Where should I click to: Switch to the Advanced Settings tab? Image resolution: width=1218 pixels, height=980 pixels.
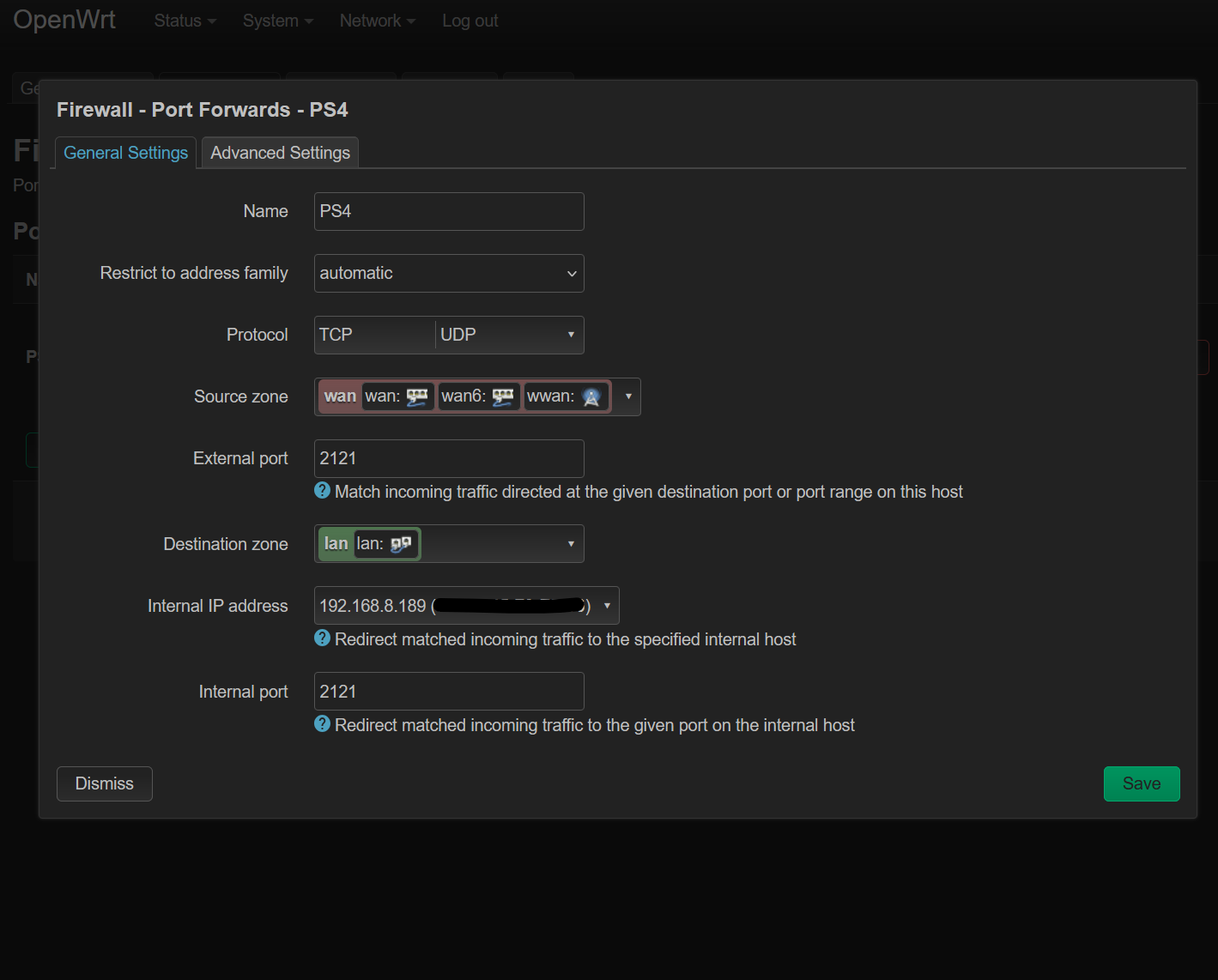(x=281, y=153)
